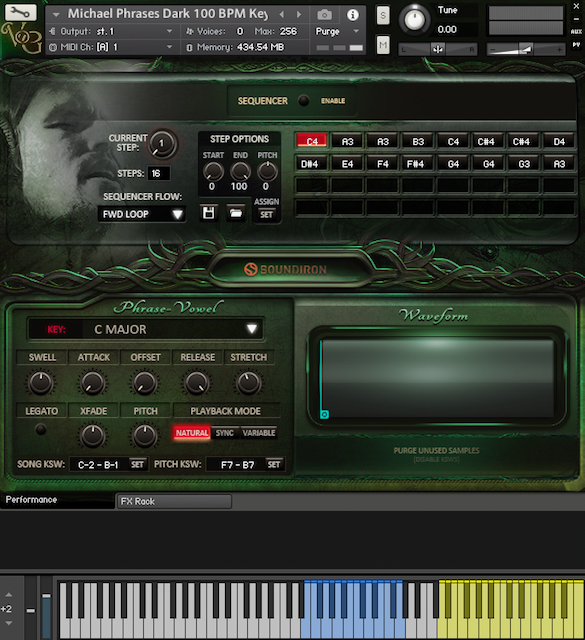Select the B3 sequencer step
The height and width of the screenshot is (640, 585).
point(418,142)
